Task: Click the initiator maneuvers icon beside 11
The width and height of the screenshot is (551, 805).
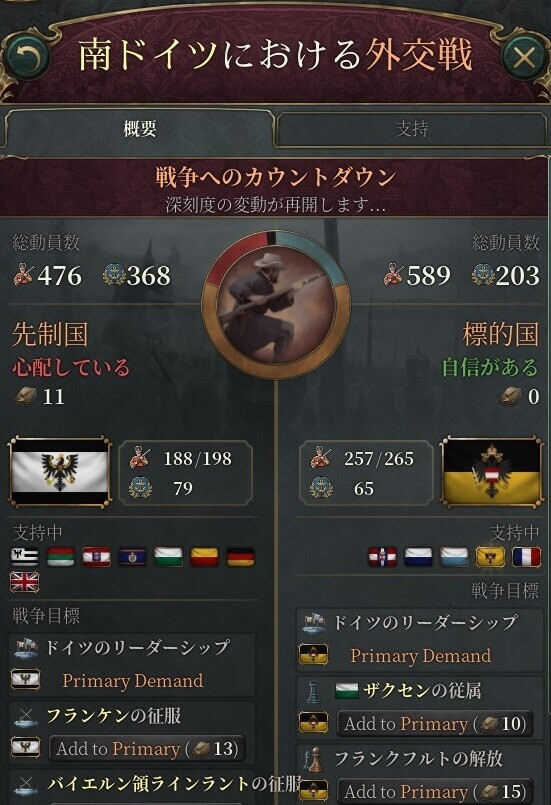Action: 25,396
